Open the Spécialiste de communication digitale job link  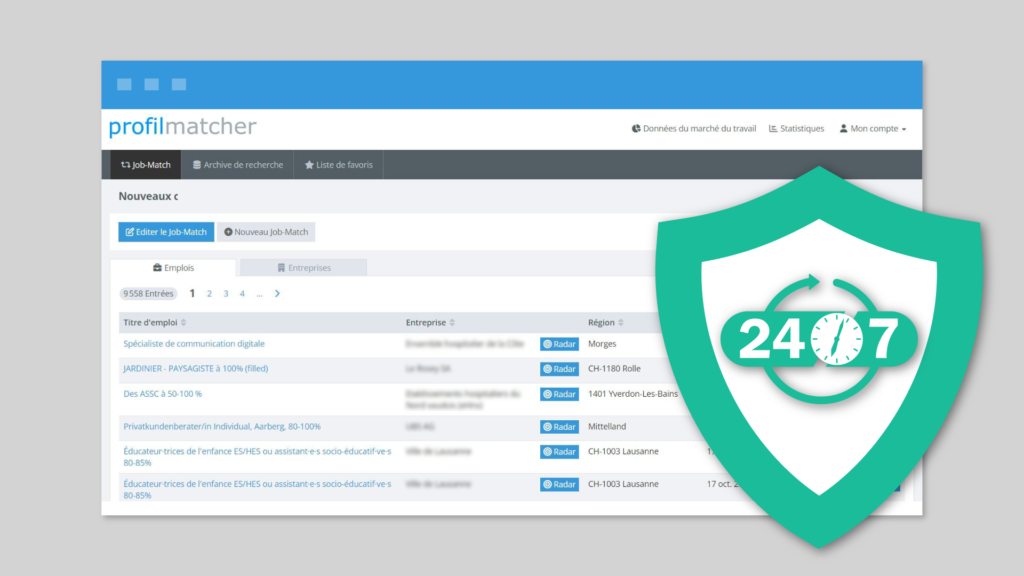(194, 344)
